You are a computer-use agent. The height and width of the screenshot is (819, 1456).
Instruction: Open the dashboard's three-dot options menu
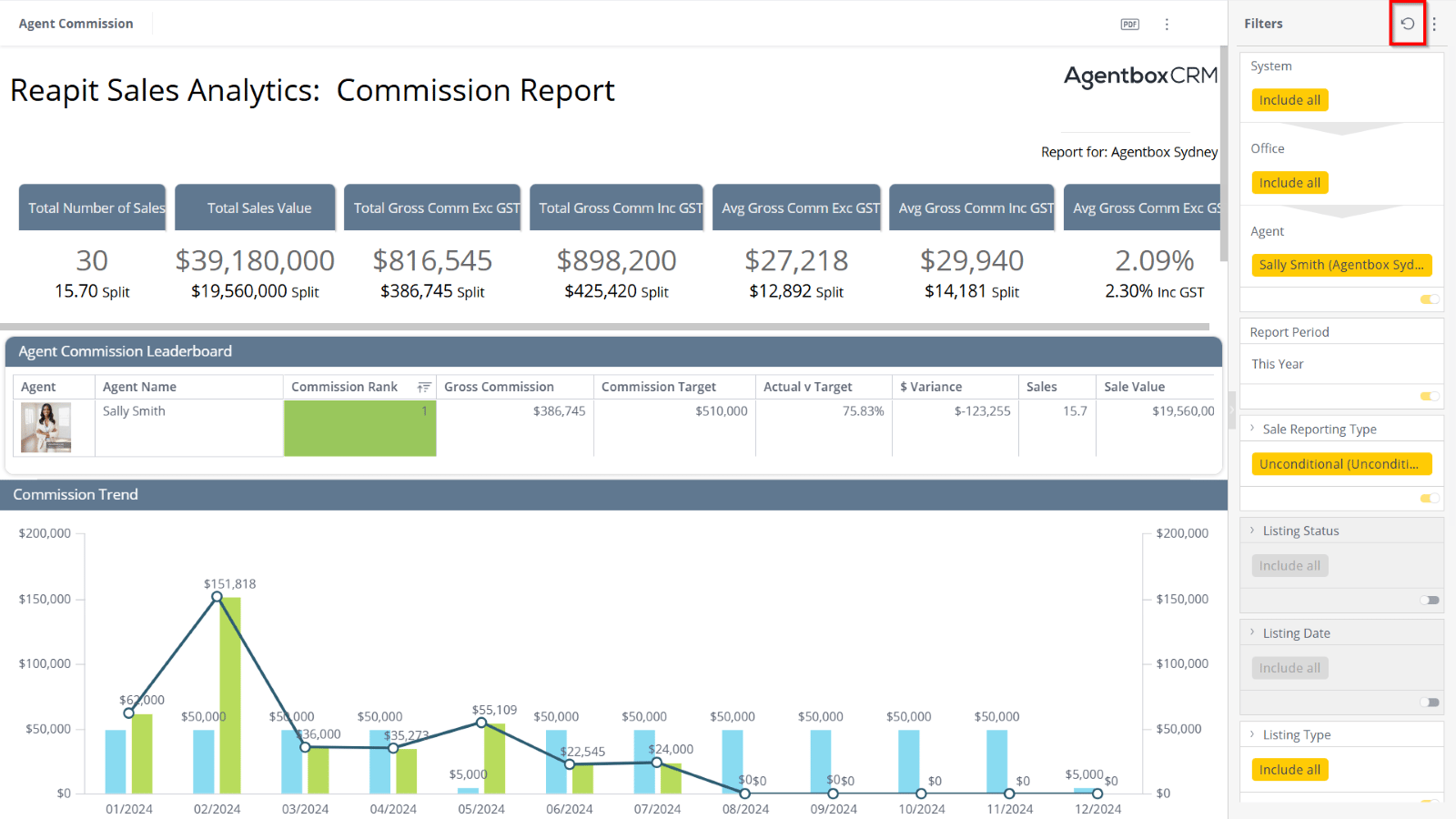point(1167,25)
